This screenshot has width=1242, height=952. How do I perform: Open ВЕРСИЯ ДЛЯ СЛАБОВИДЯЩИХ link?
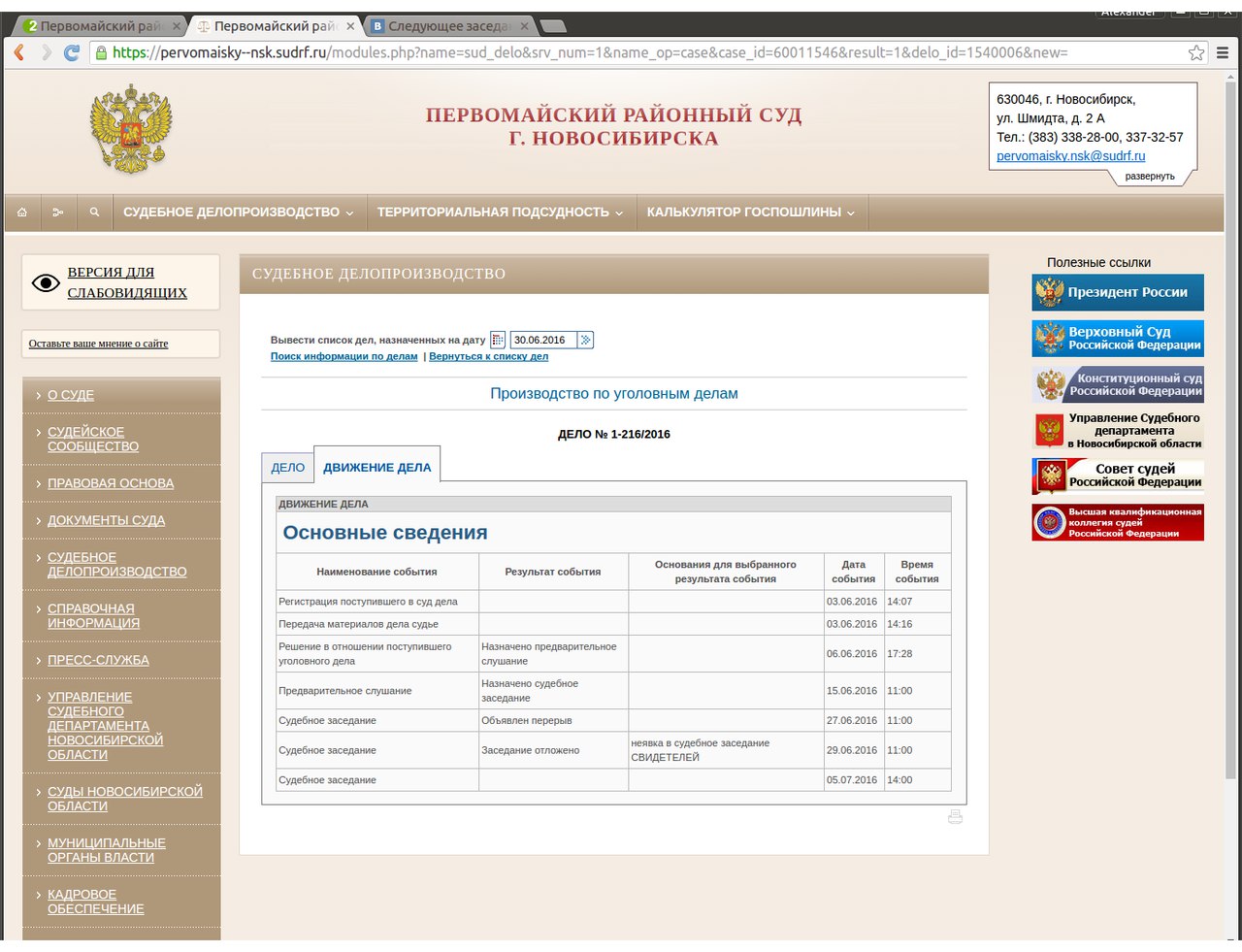127,282
